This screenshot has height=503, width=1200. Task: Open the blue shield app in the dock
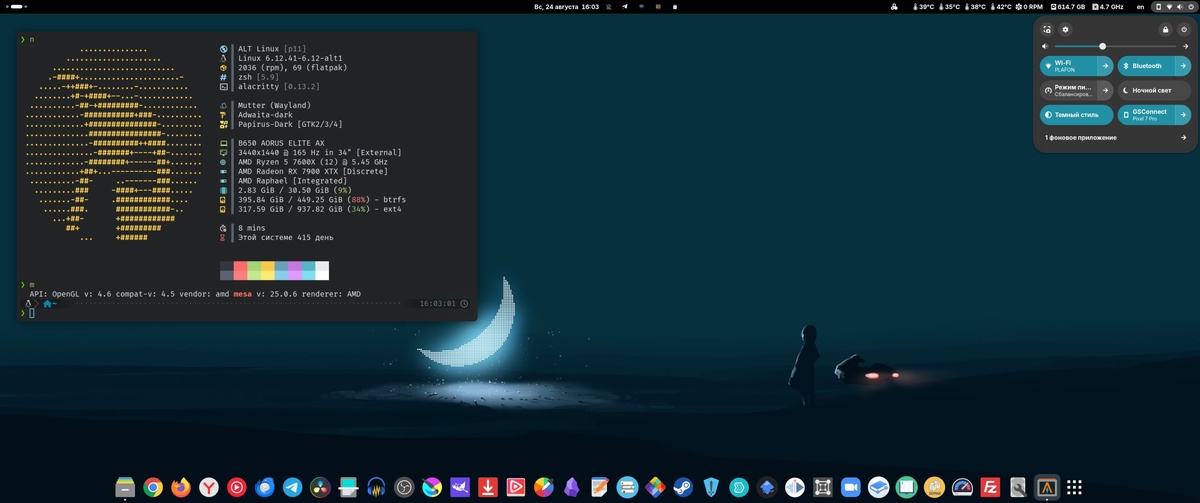point(712,487)
